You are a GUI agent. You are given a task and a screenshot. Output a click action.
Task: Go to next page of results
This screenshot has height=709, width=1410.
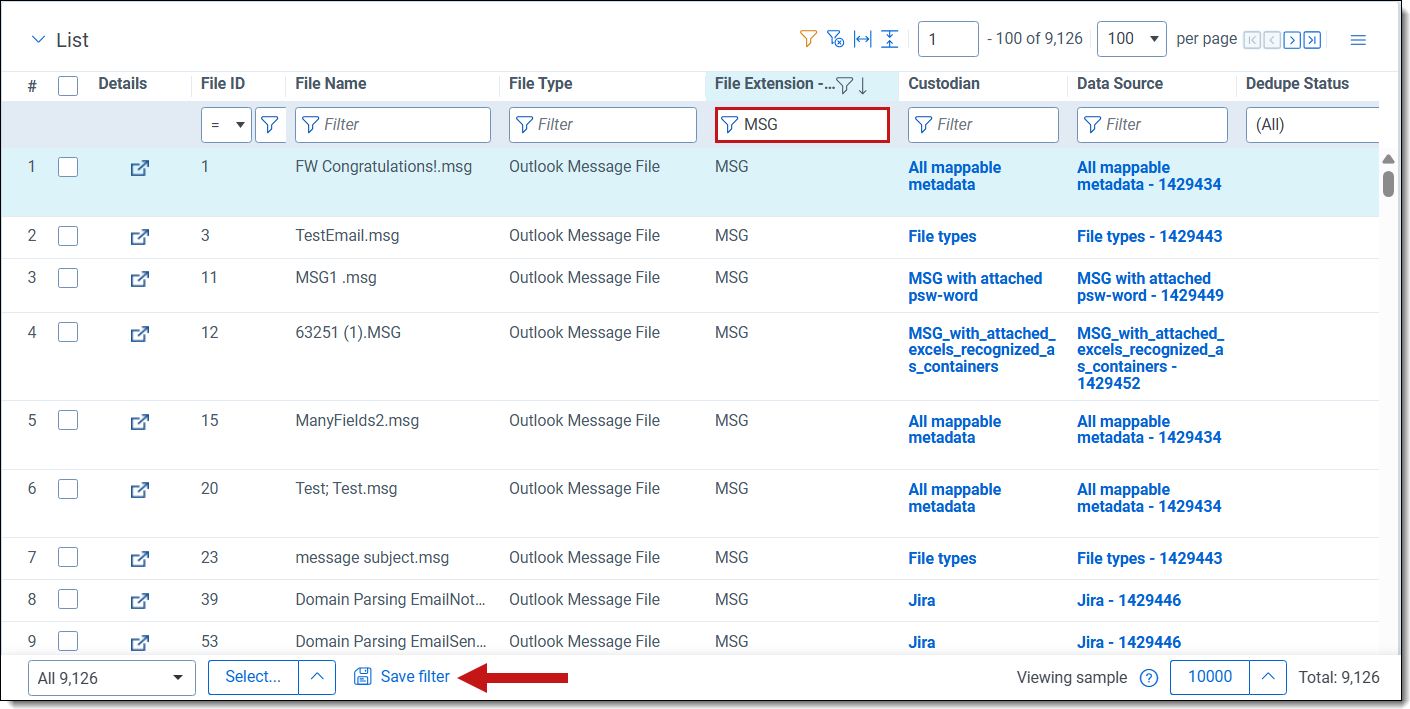[1292, 40]
